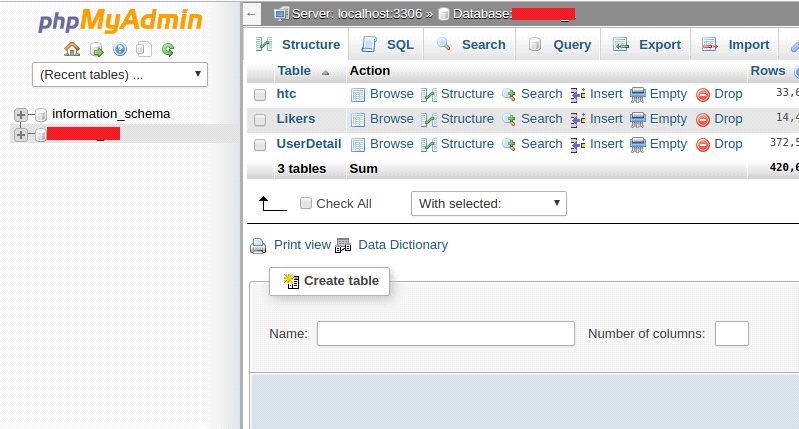Open phpMyAdmin documentation help icon
This screenshot has width=799, height=429.
120,49
